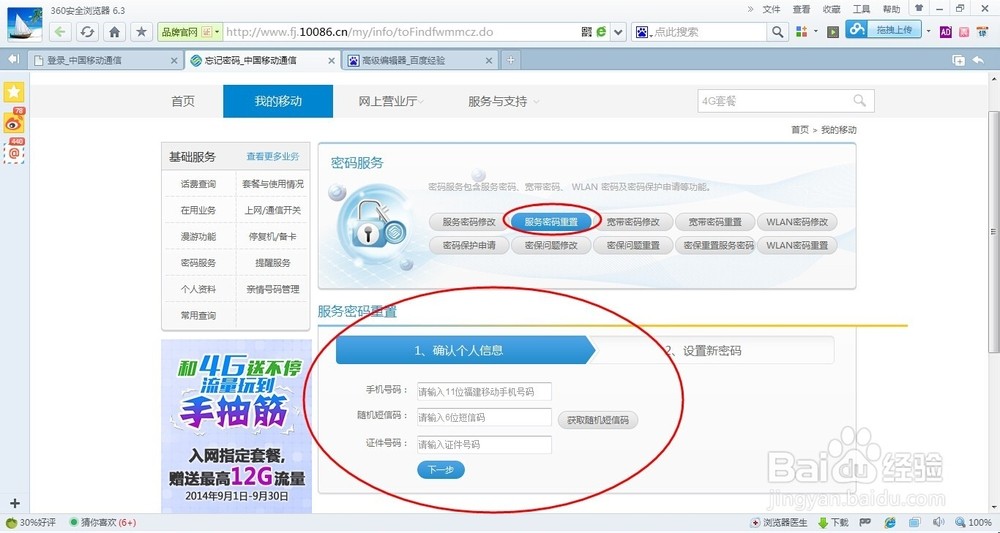The image size is (1000, 533).
Task: Click the site search magnifier icon
Action: click(x=860, y=101)
